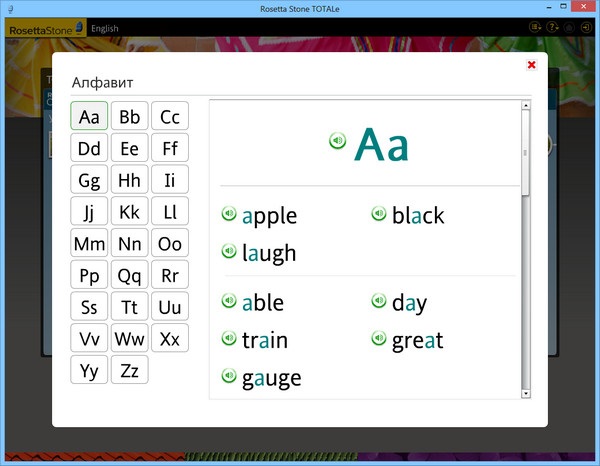600x466 pixels.
Task: Select the letter Dd button
Action: tap(89, 148)
